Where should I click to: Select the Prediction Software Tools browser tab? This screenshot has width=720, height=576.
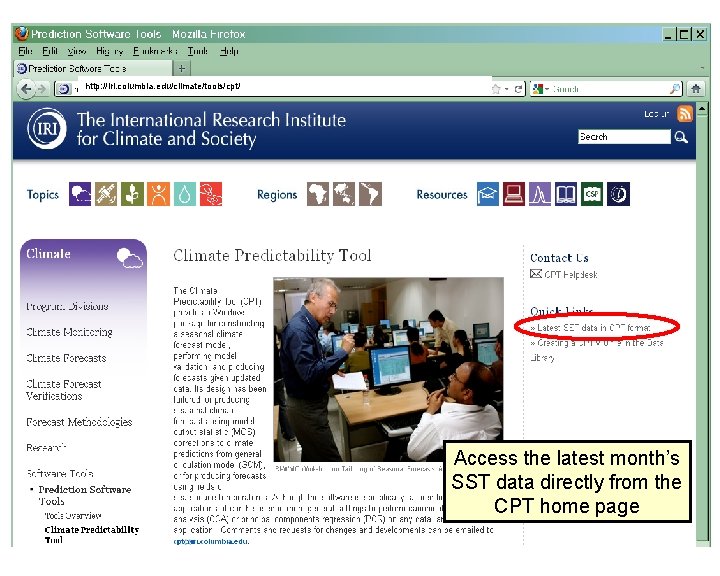pyautogui.click(x=93, y=69)
